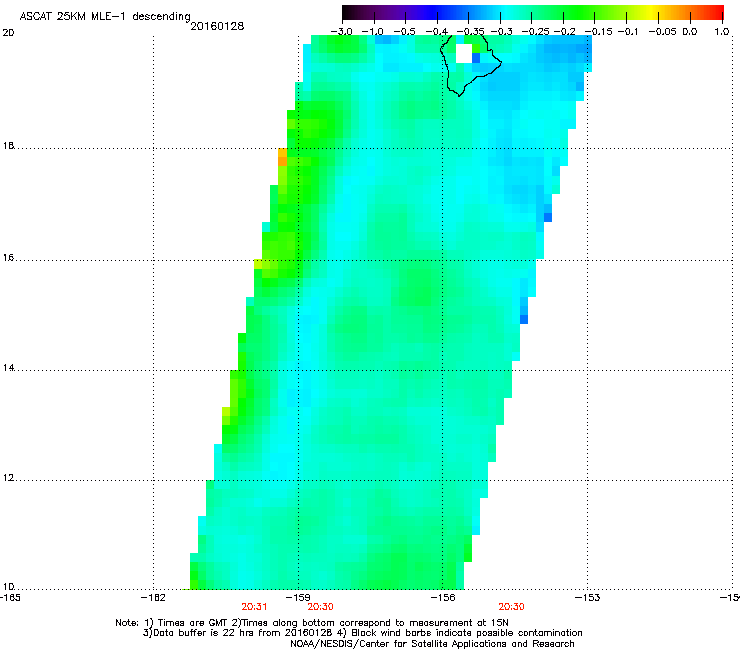
Task: Click the latitude label 20
Action: (8, 33)
